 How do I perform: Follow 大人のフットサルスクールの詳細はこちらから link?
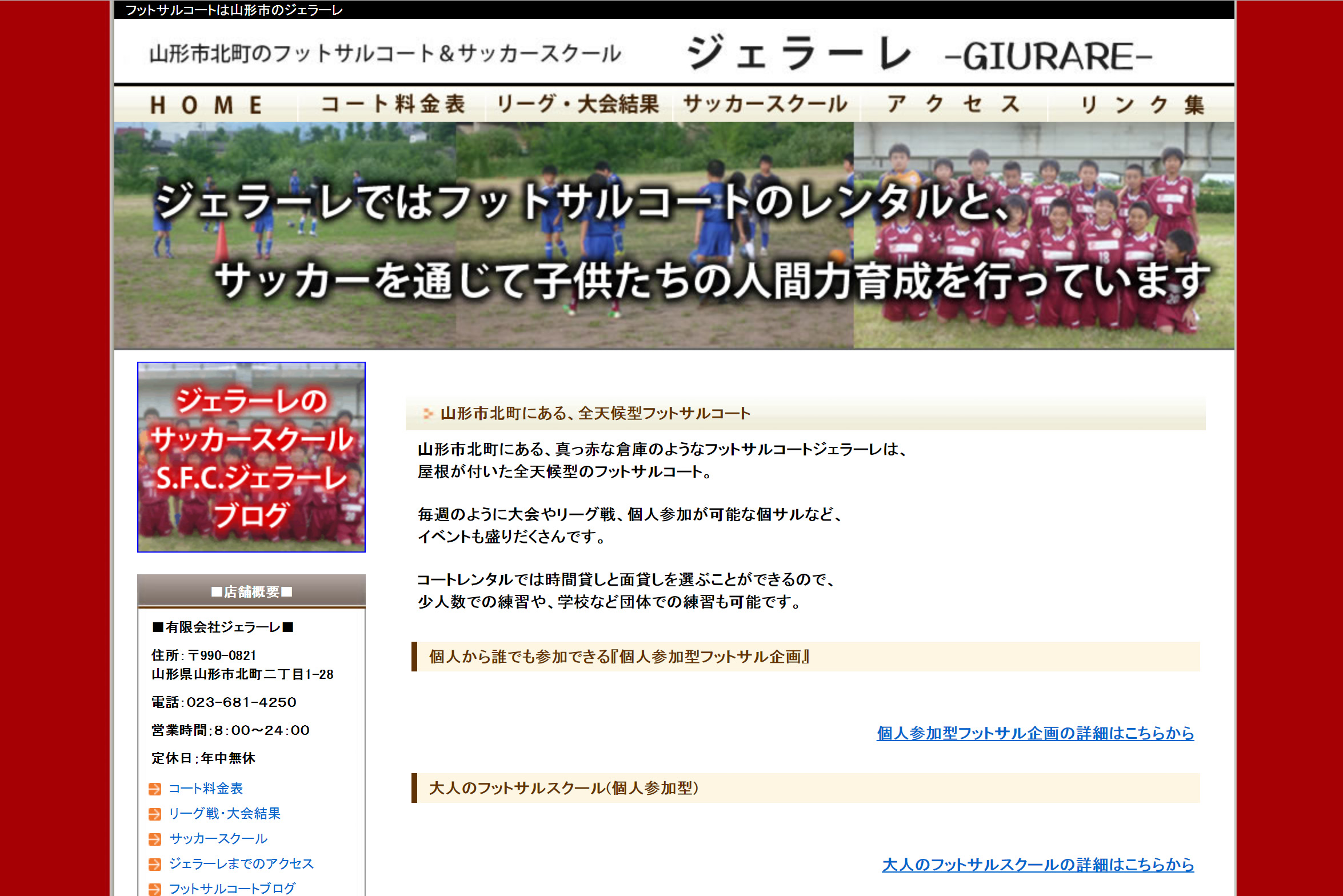[x=1038, y=865]
